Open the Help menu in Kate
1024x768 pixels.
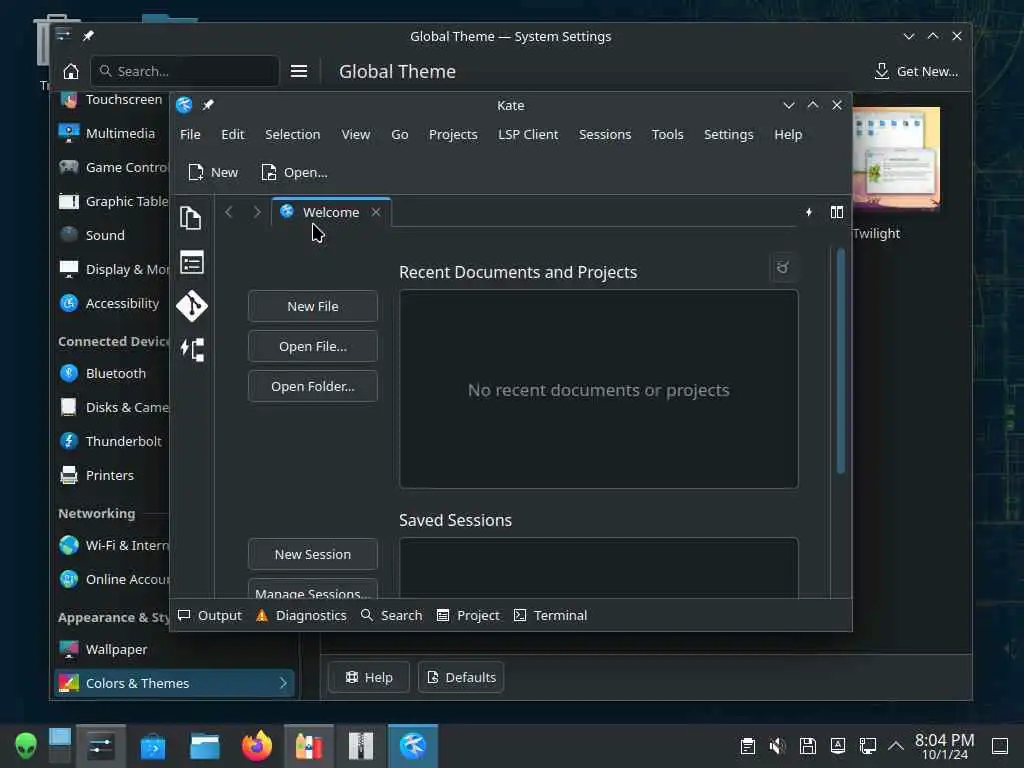[x=788, y=135]
